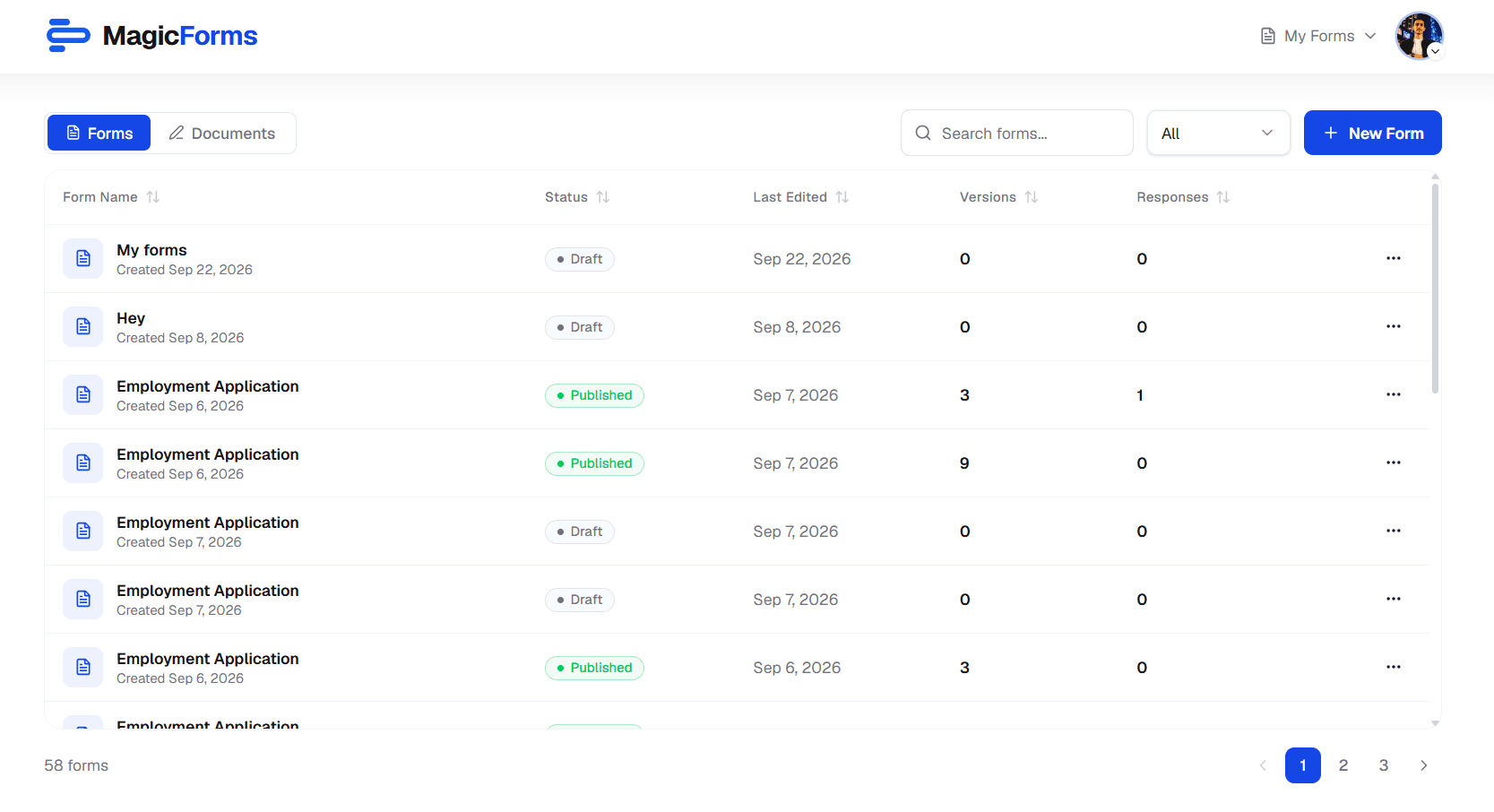Create a New Form
1494x812 pixels.
coord(1372,133)
